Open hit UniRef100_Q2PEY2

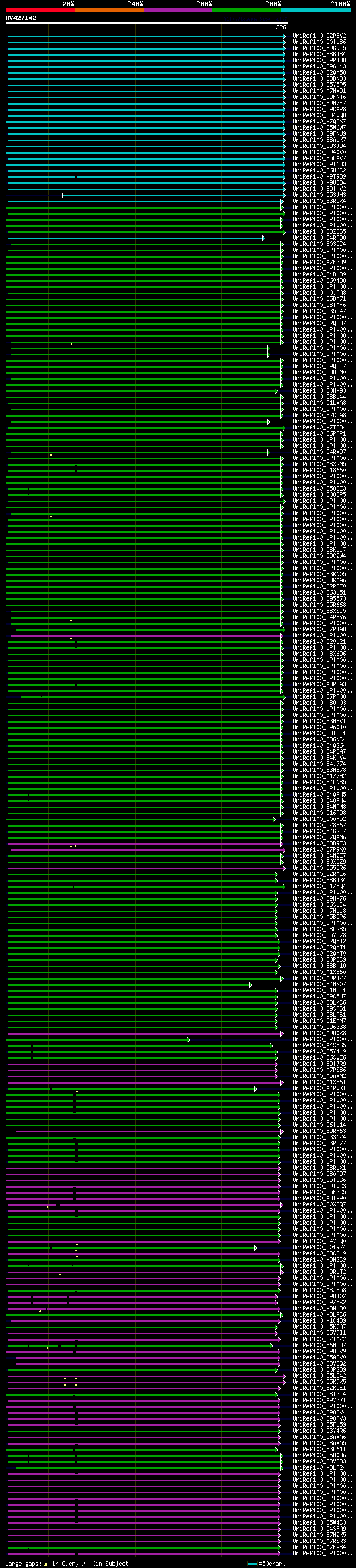pos(319,36)
